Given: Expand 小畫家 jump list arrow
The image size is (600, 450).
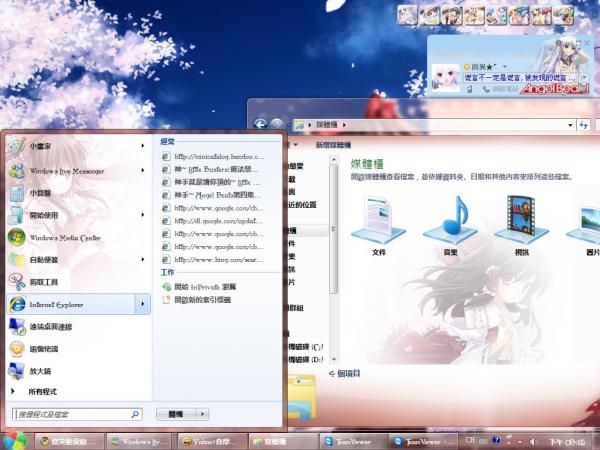Looking at the screenshot, I should 142,146.
